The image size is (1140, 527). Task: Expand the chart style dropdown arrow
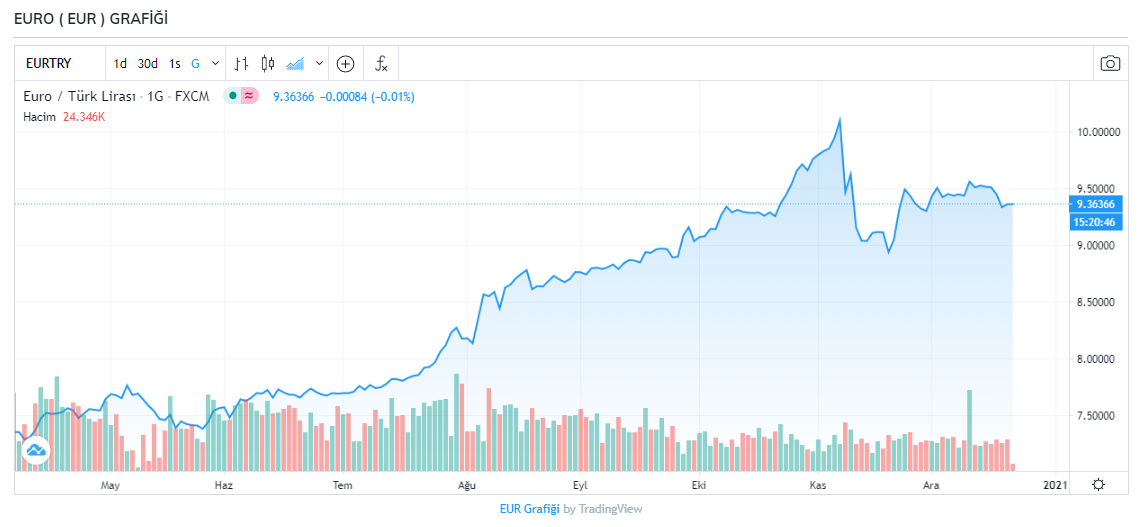point(319,63)
